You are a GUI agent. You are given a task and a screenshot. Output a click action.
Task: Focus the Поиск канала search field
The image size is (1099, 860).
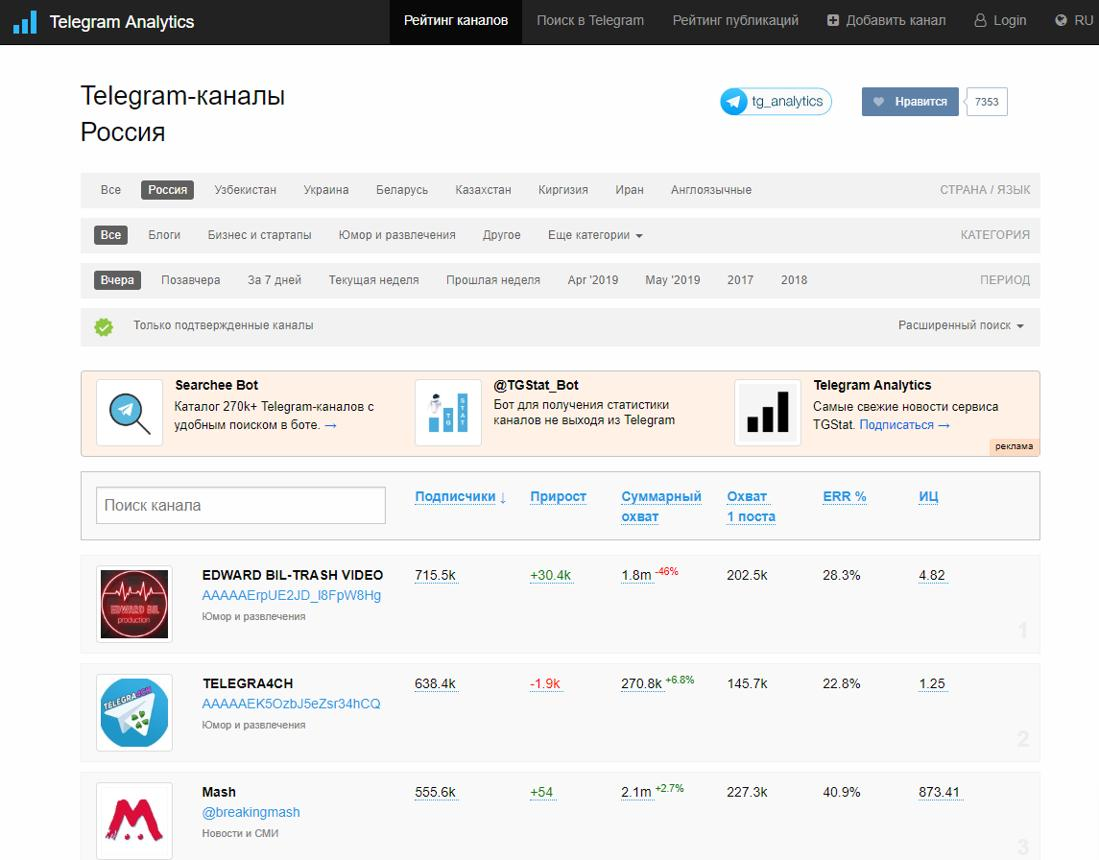(240, 505)
